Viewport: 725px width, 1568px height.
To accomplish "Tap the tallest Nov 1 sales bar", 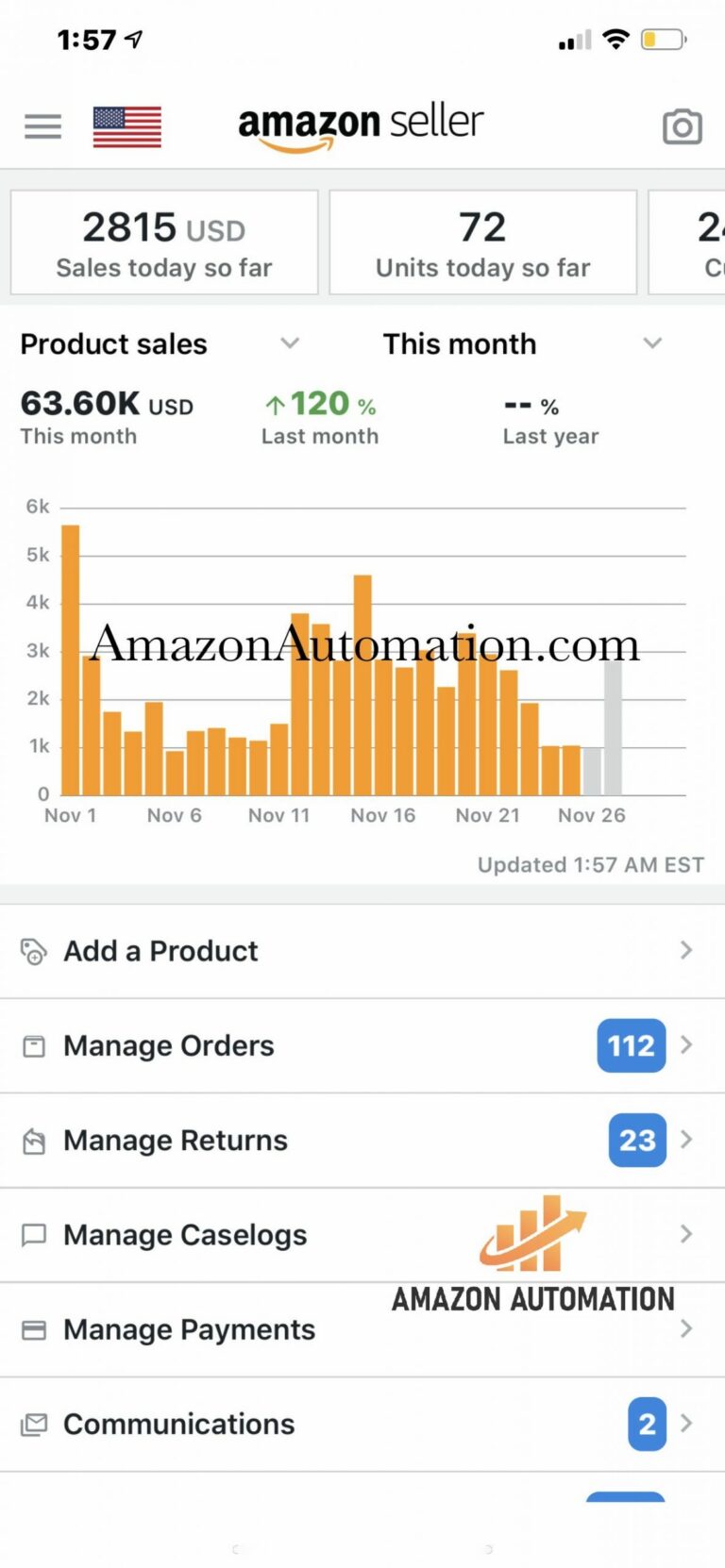I will point(70,660).
